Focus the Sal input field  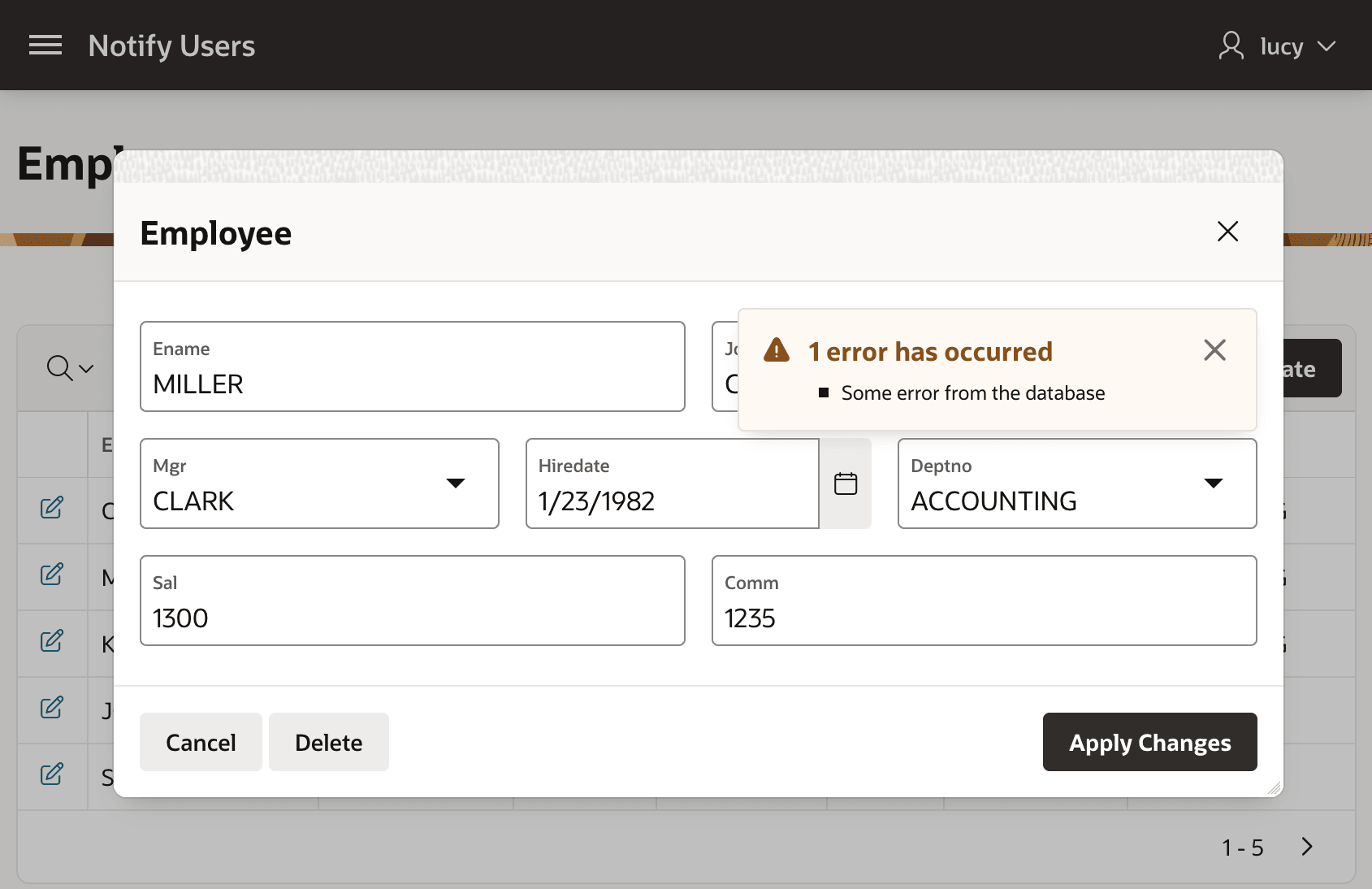413,601
